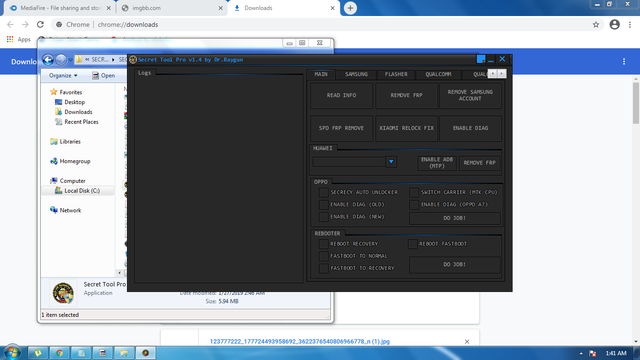Viewport: 640px width, 360px height.
Task: Remove the jpg download entry with X
Action: pyautogui.click(x=467, y=342)
